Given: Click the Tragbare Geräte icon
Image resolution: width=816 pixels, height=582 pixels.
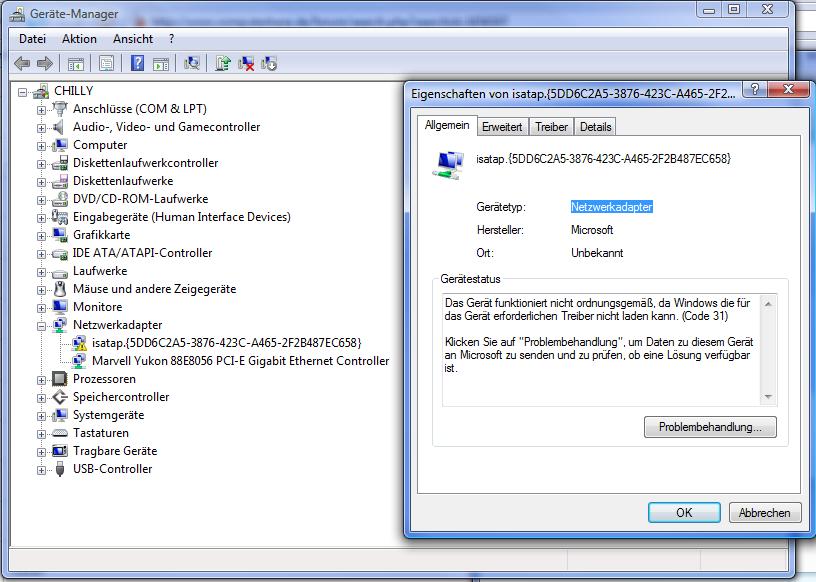Looking at the screenshot, I should (60, 451).
